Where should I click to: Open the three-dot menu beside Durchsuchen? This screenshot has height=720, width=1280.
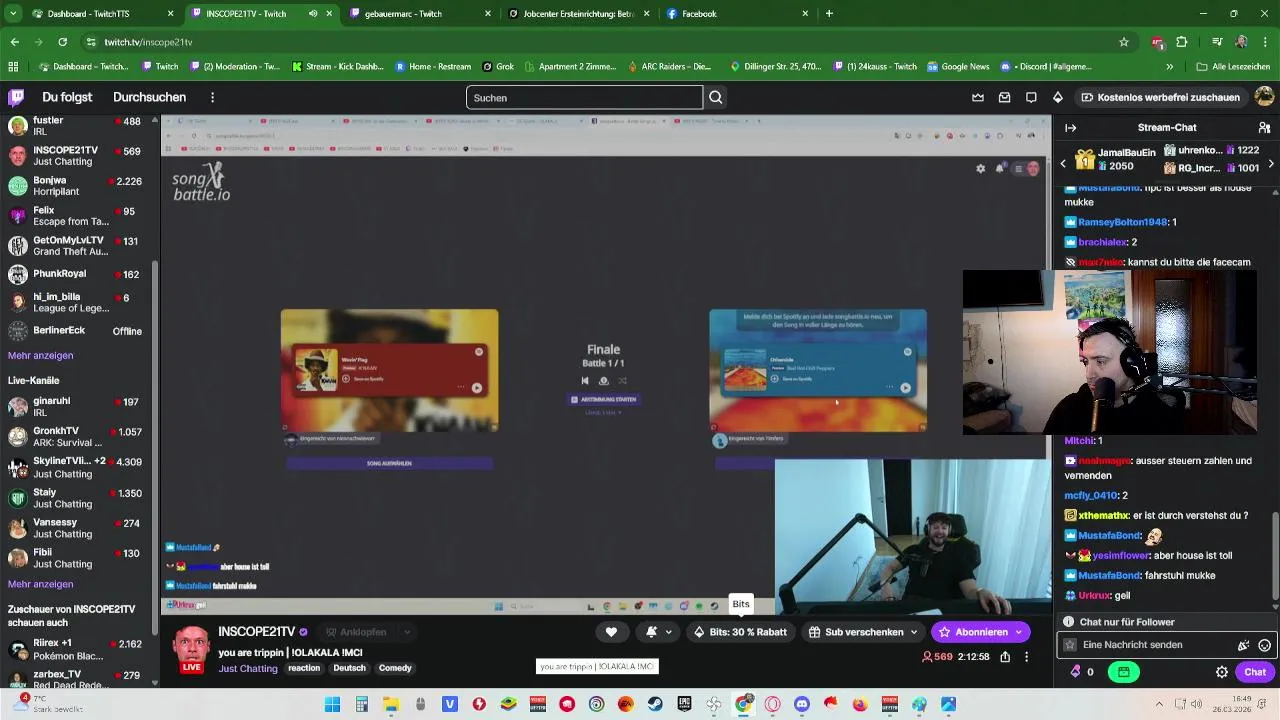(x=212, y=97)
